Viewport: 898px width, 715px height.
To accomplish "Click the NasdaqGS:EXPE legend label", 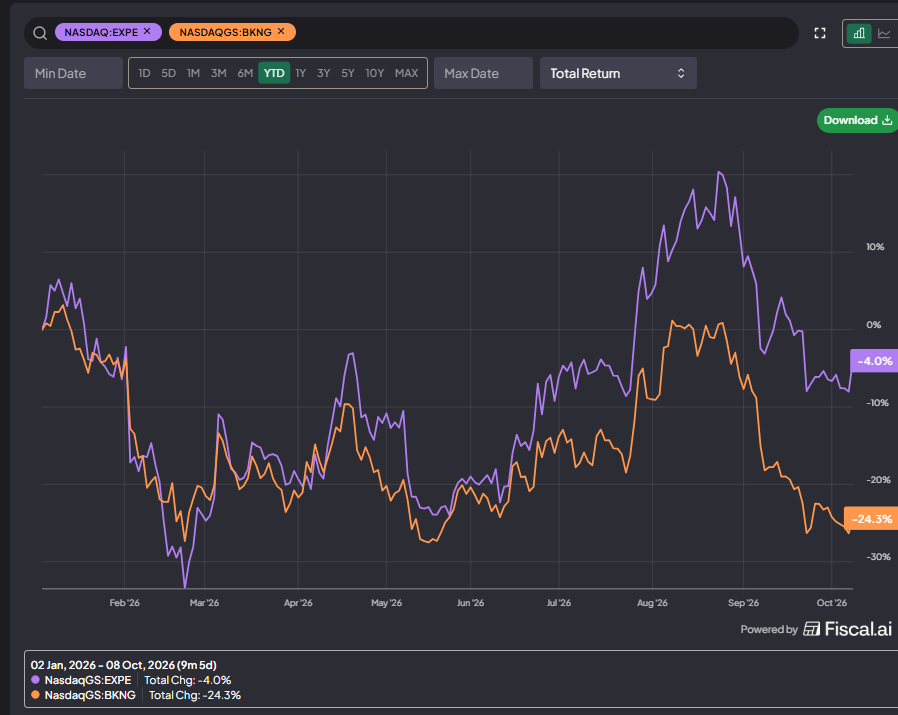I will (x=88, y=680).
